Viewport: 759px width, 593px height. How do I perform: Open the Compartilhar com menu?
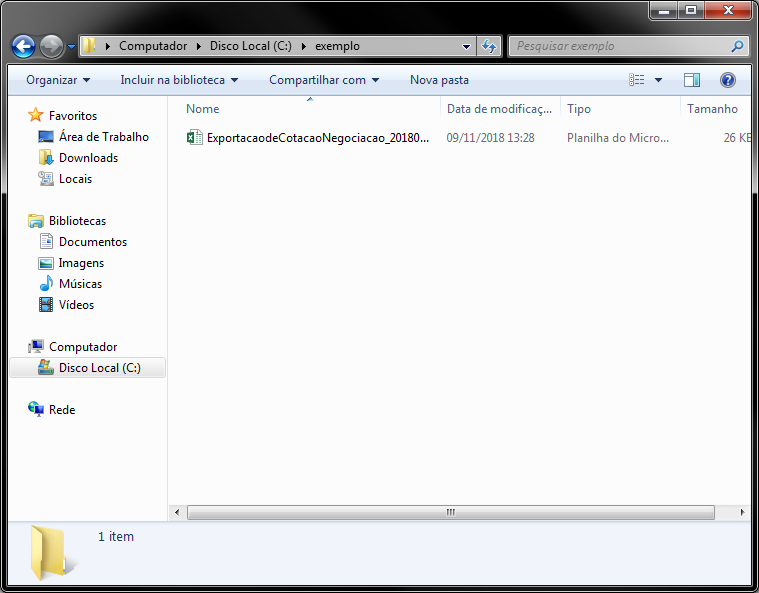coord(324,80)
